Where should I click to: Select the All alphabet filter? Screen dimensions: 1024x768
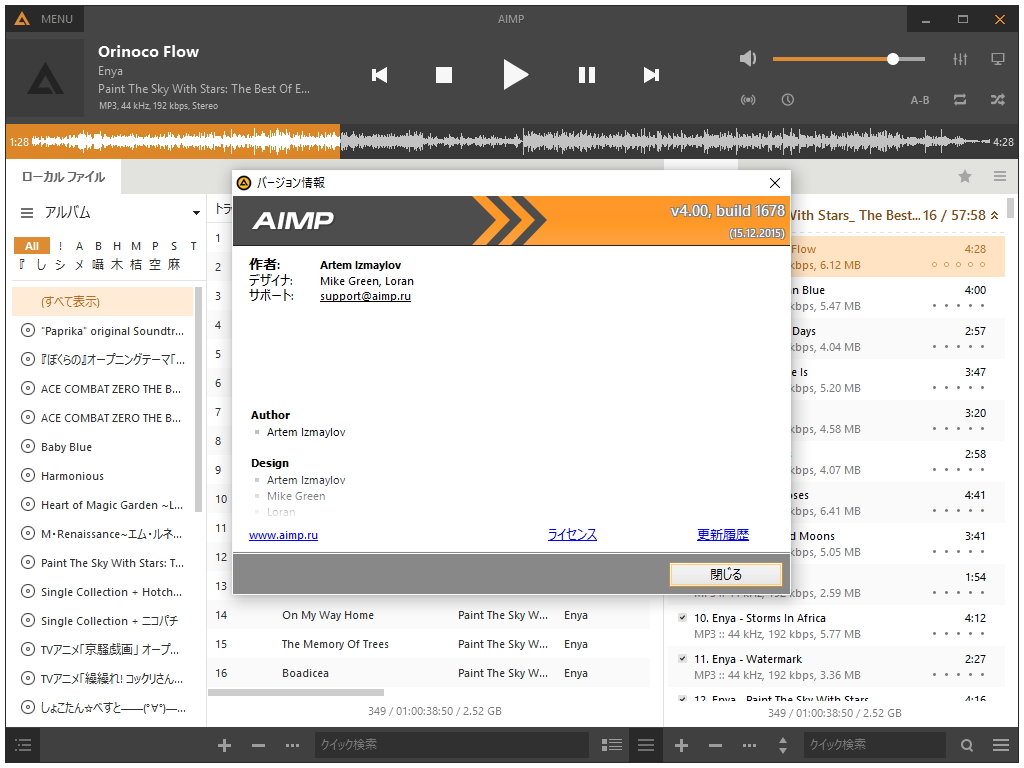31,246
